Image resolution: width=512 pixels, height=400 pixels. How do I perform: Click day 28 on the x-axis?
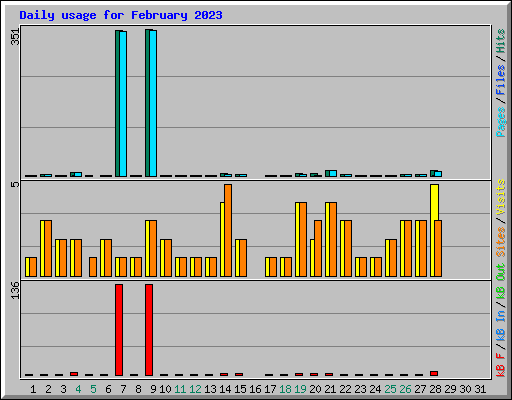(x=435, y=389)
